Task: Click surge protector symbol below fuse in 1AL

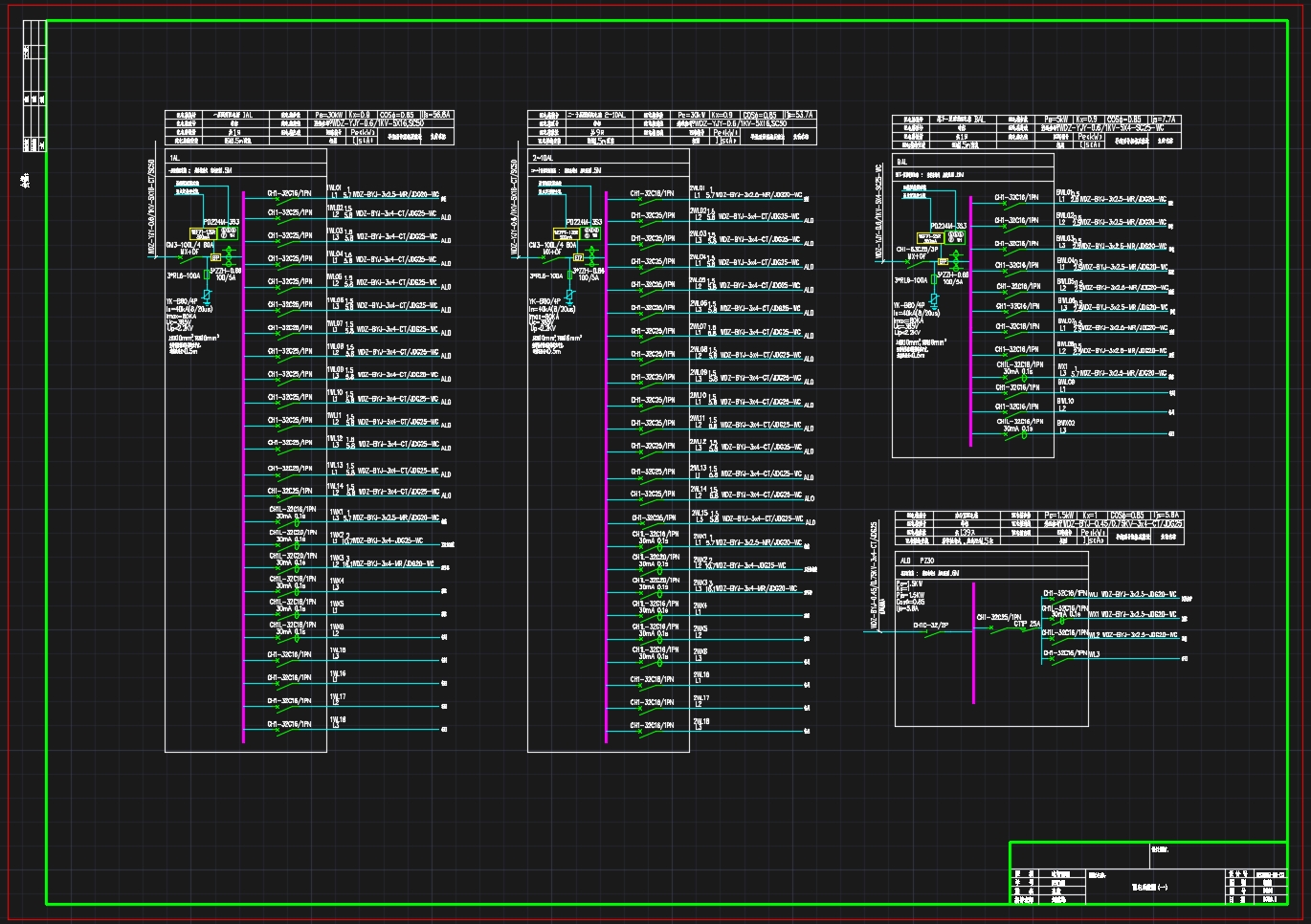Action: point(206,297)
